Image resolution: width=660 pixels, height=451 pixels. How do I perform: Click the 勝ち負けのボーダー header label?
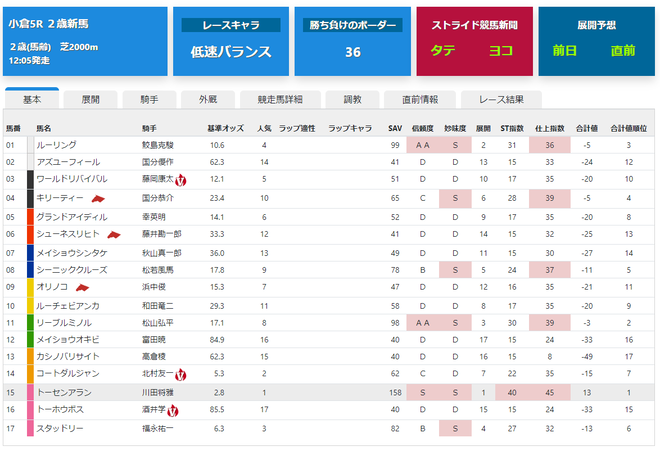pyautogui.click(x=353, y=25)
